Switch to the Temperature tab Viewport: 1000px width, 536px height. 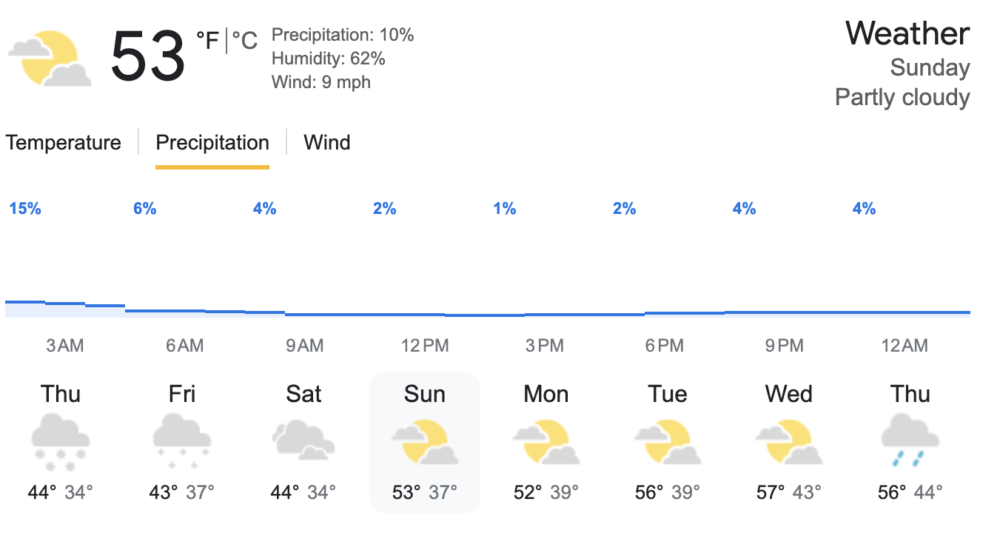click(x=63, y=143)
